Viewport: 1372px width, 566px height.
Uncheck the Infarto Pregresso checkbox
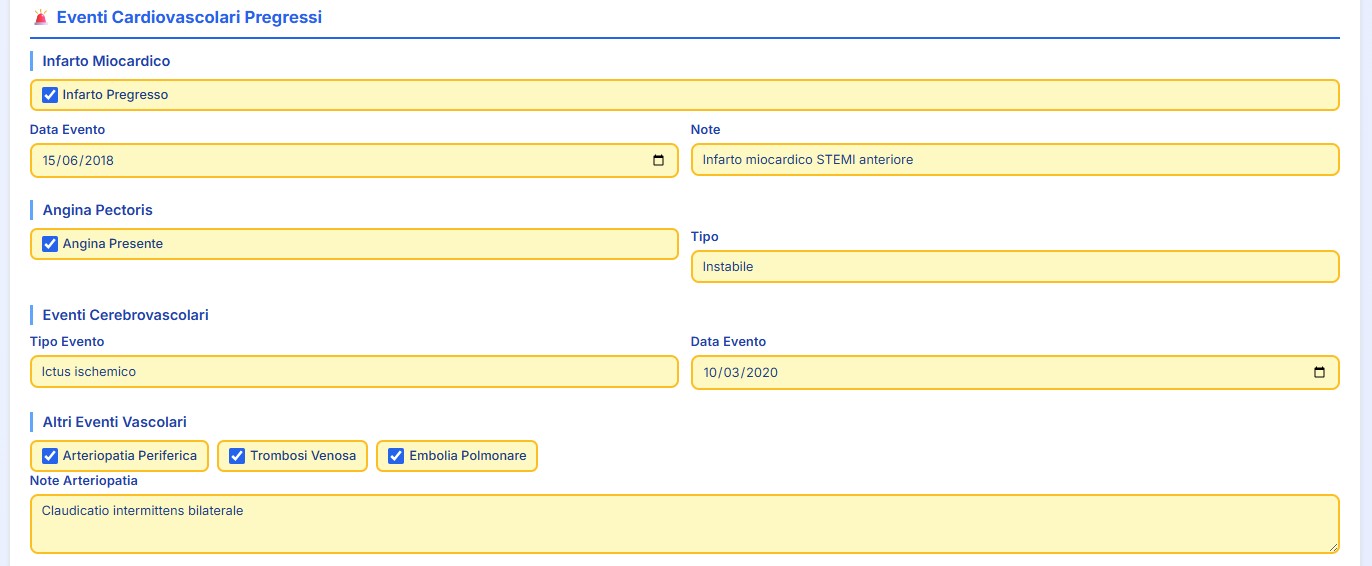50,95
